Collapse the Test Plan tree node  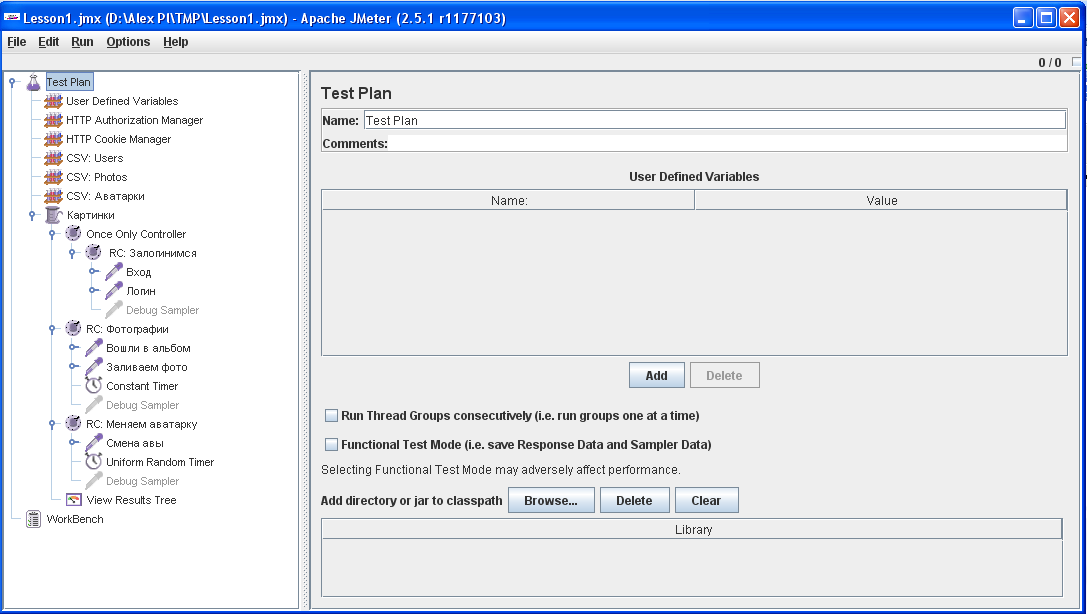[x=12, y=82]
